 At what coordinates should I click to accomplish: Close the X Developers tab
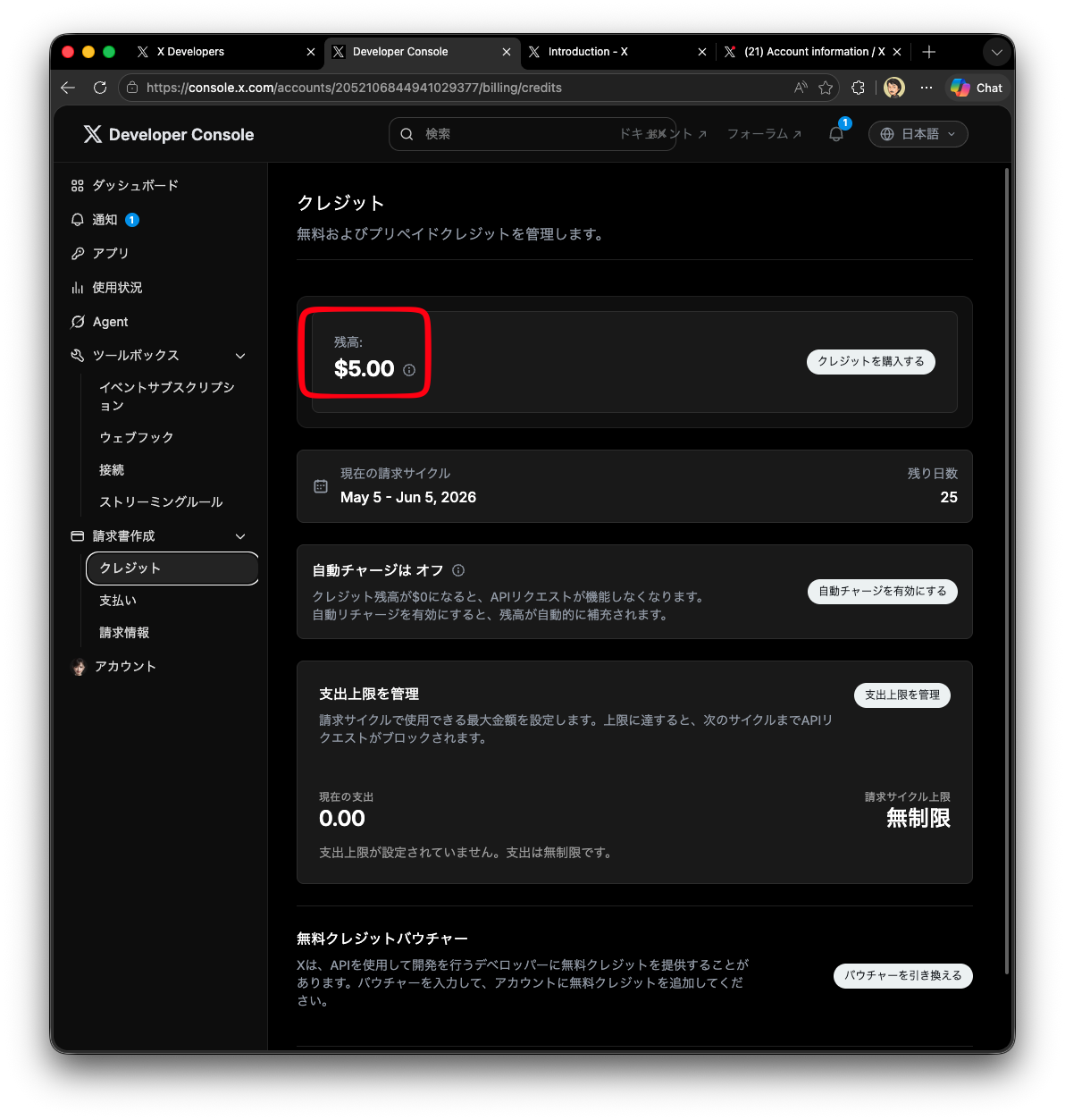(x=311, y=52)
